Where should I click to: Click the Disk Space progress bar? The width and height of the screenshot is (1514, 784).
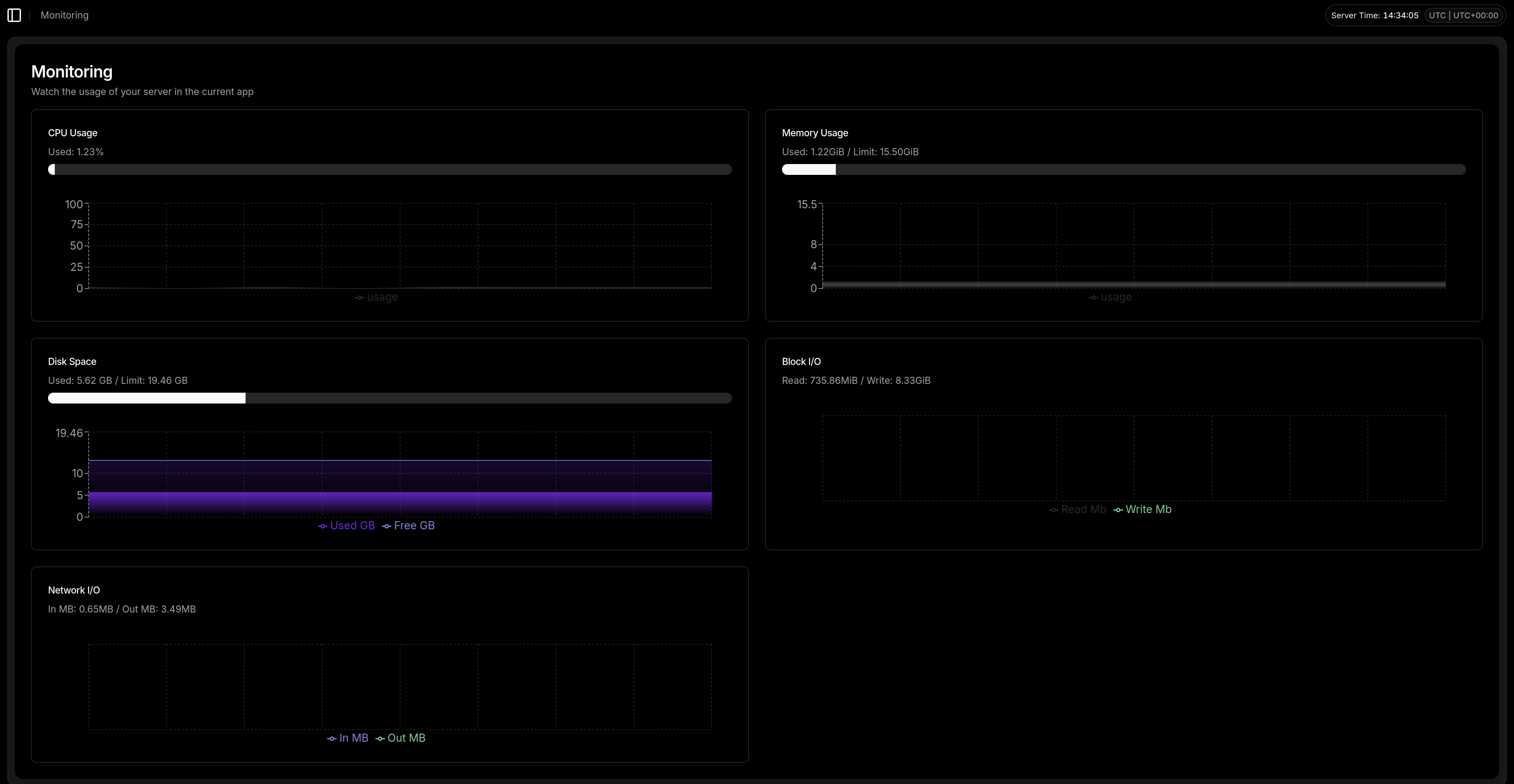tap(390, 398)
